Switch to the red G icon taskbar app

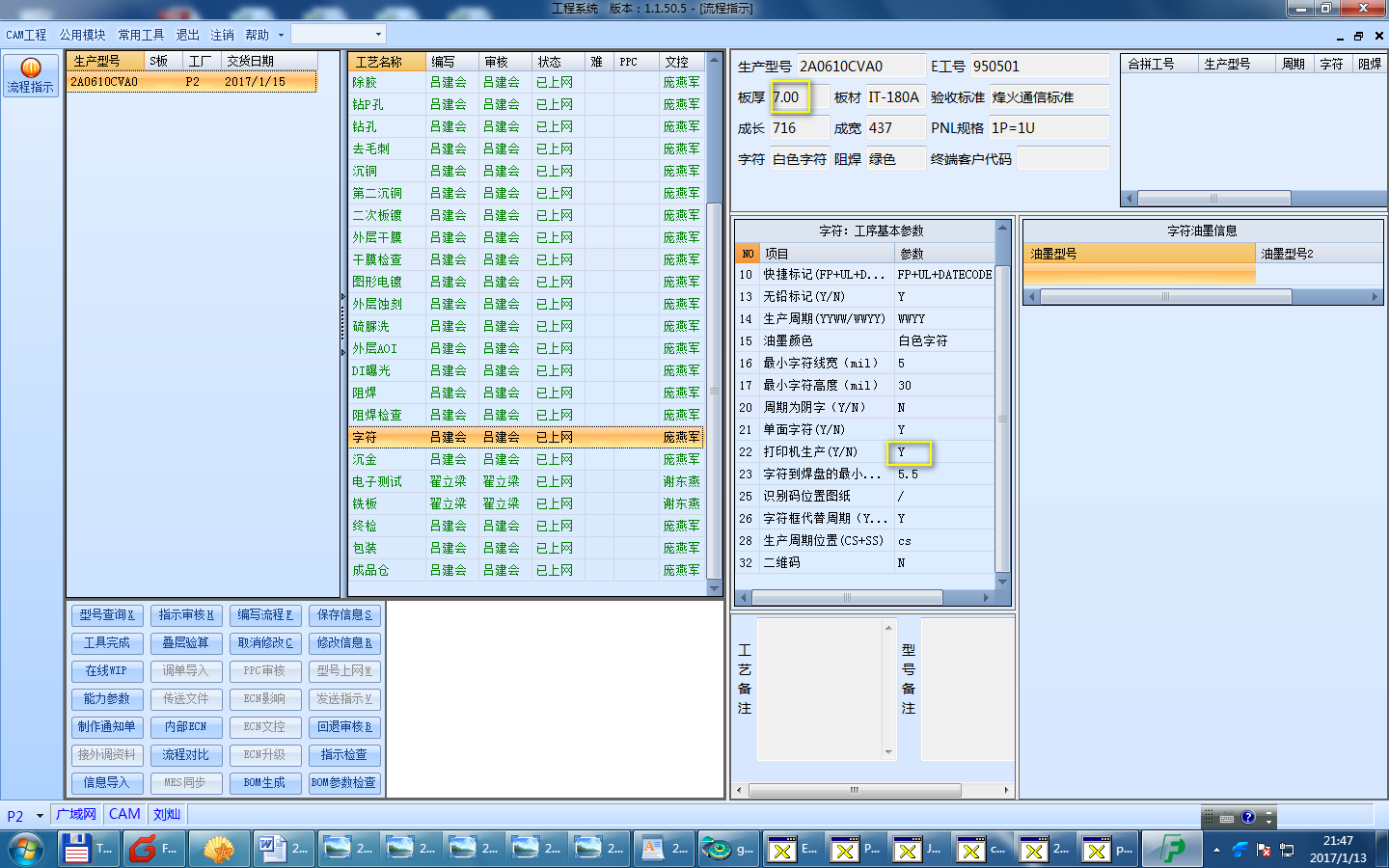(x=153, y=849)
